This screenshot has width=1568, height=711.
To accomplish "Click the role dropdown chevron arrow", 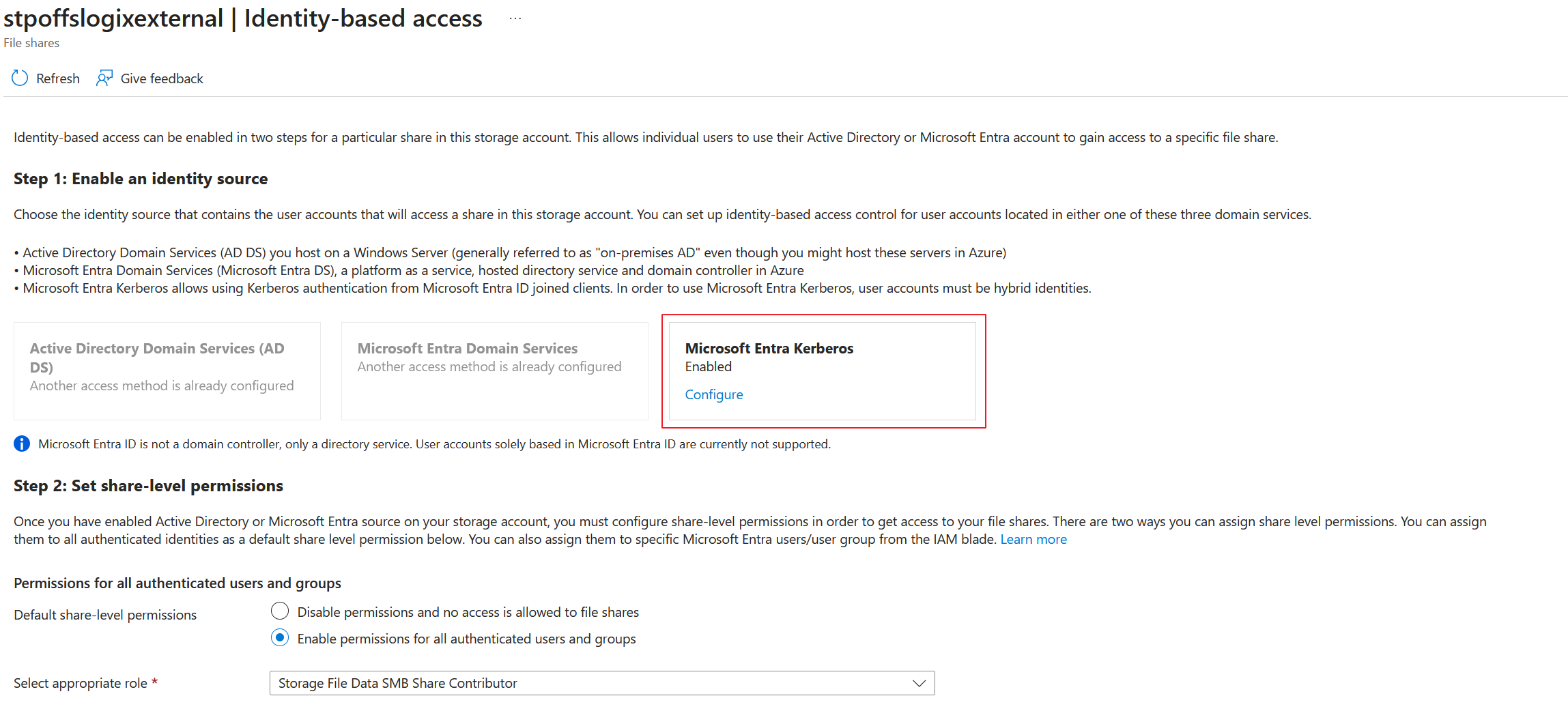I will coord(919,683).
